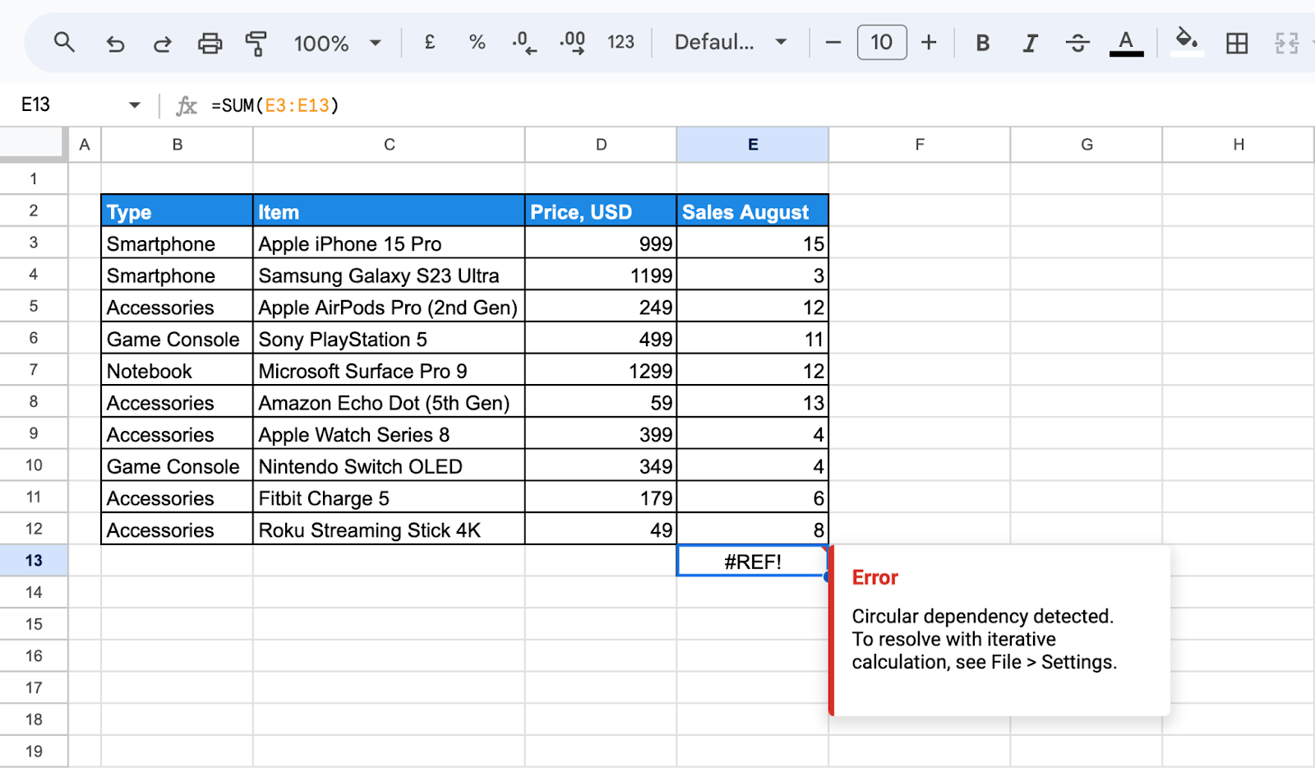The height and width of the screenshot is (768, 1315).
Task: Open the zoom 100% dropdown
Action: pyautogui.click(x=337, y=43)
